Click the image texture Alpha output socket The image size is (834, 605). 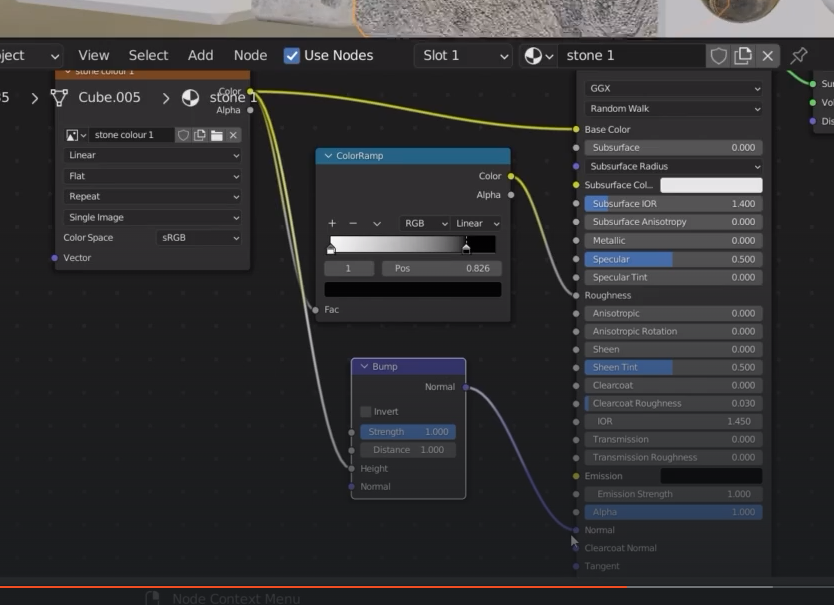click(x=250, y=110)
